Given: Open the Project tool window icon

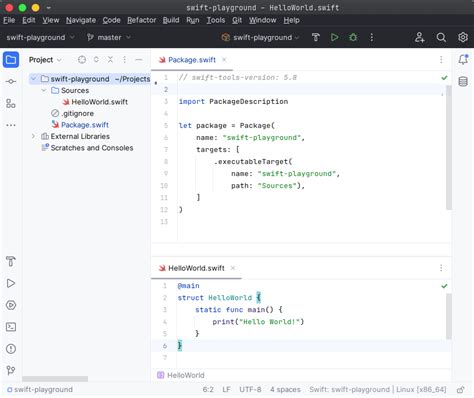Looking at the screenshot, I should coord(11,60).
